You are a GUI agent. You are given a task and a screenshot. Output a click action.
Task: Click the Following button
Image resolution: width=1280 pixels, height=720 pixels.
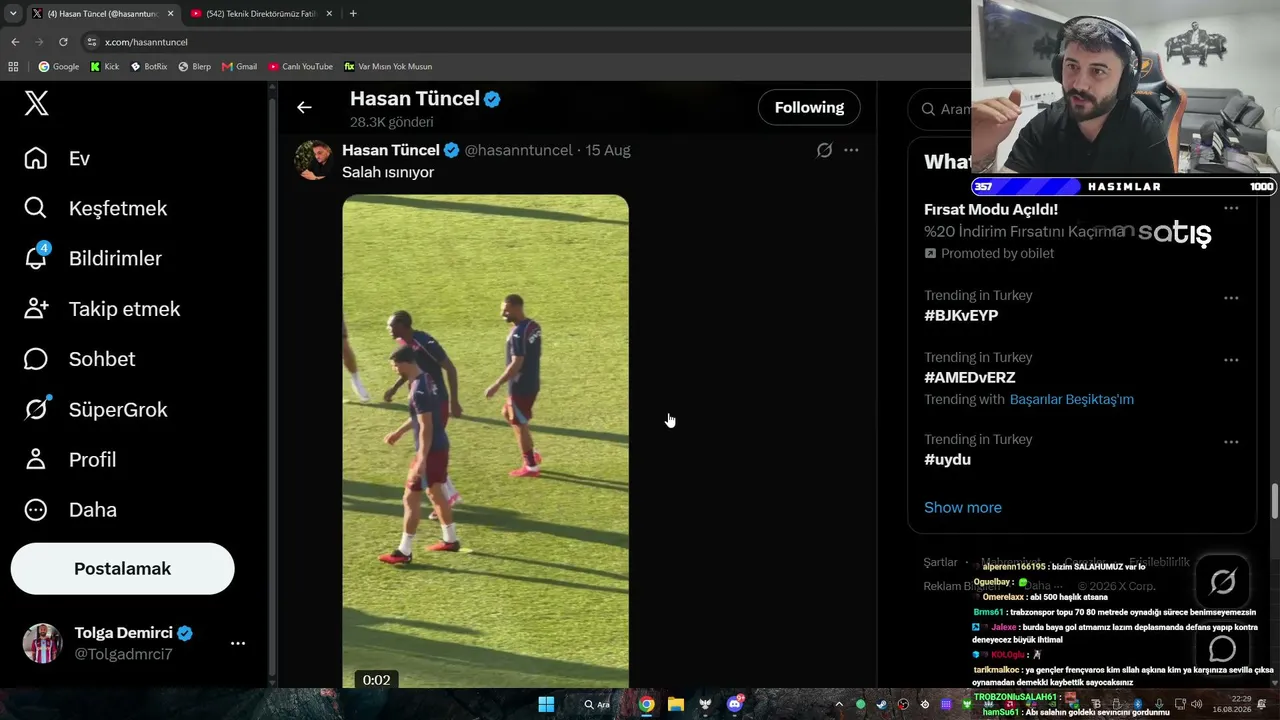[809, 108]
